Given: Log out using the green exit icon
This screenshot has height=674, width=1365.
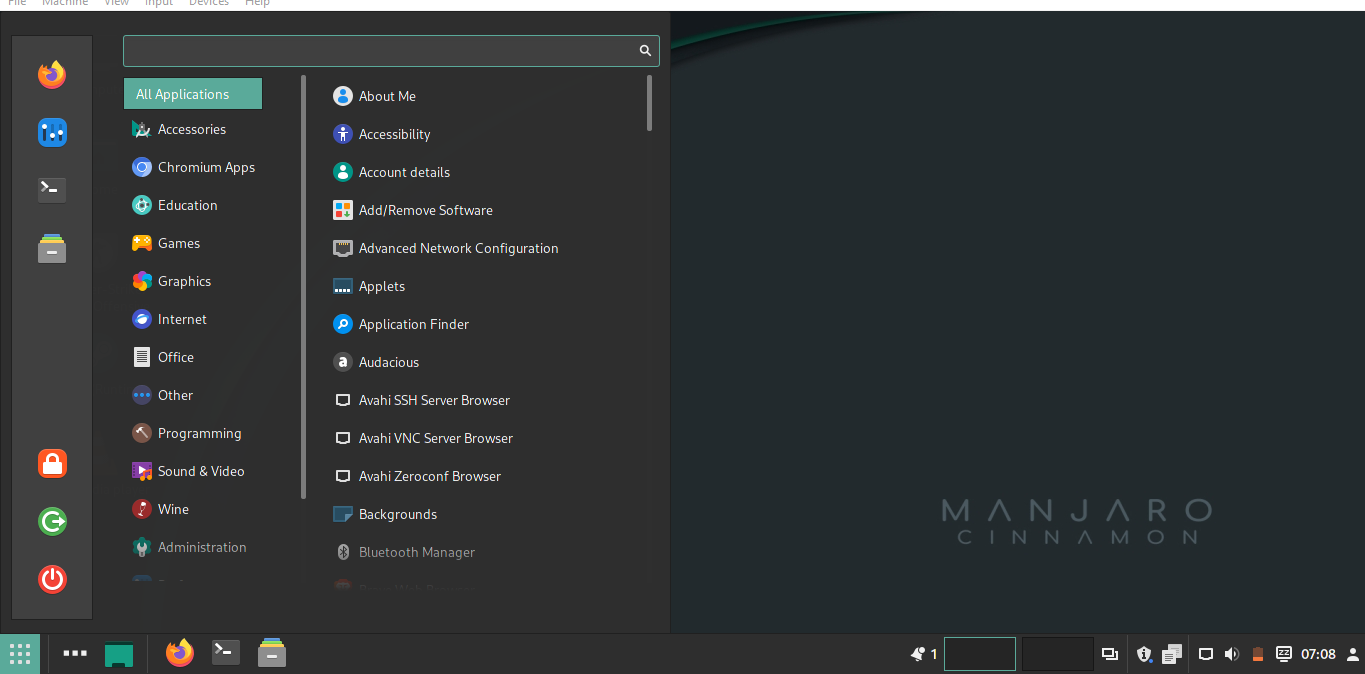Looking at the screenshot, I should (x=52, y=521).
